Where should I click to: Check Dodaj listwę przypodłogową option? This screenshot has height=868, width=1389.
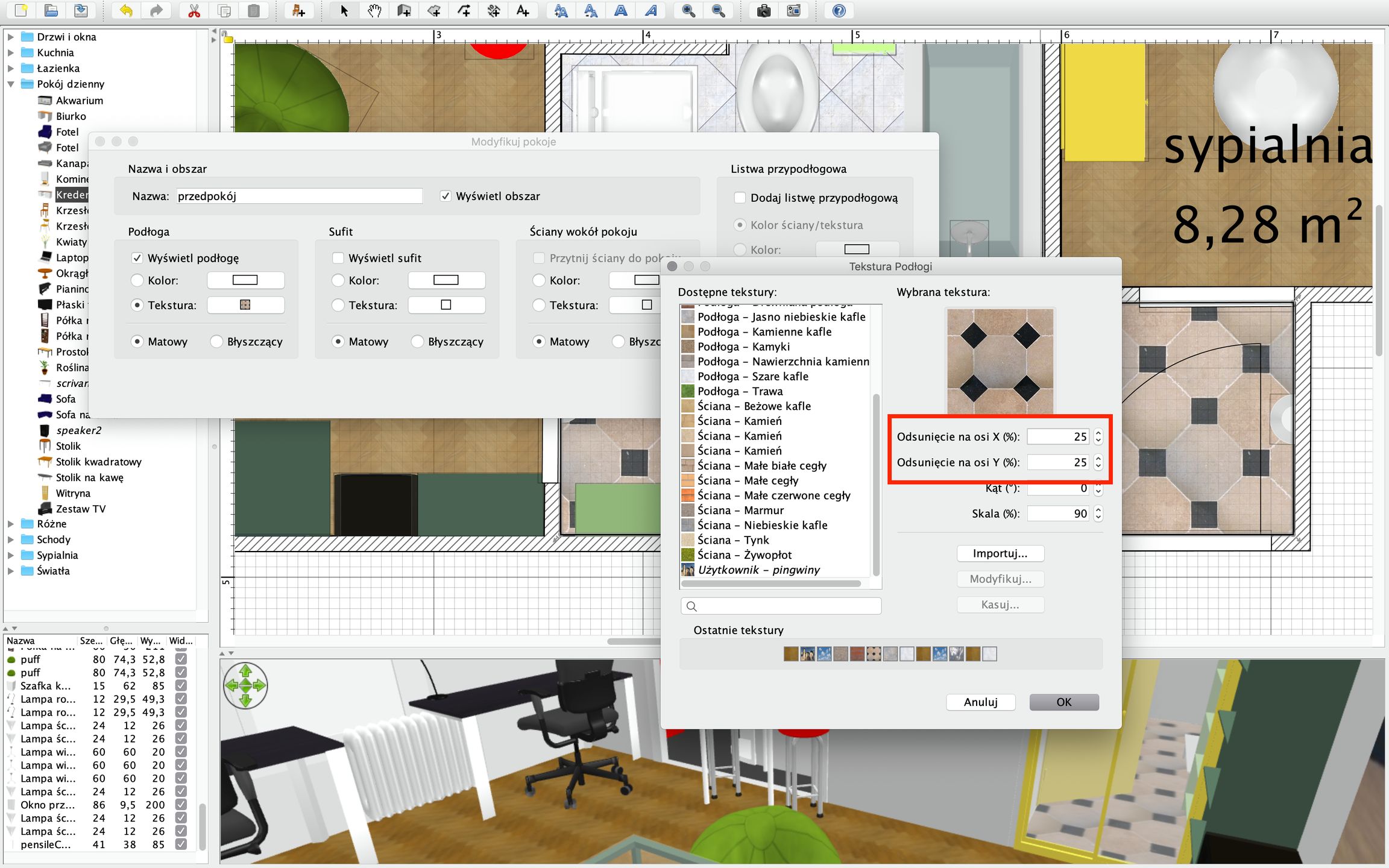pos(740,198)
